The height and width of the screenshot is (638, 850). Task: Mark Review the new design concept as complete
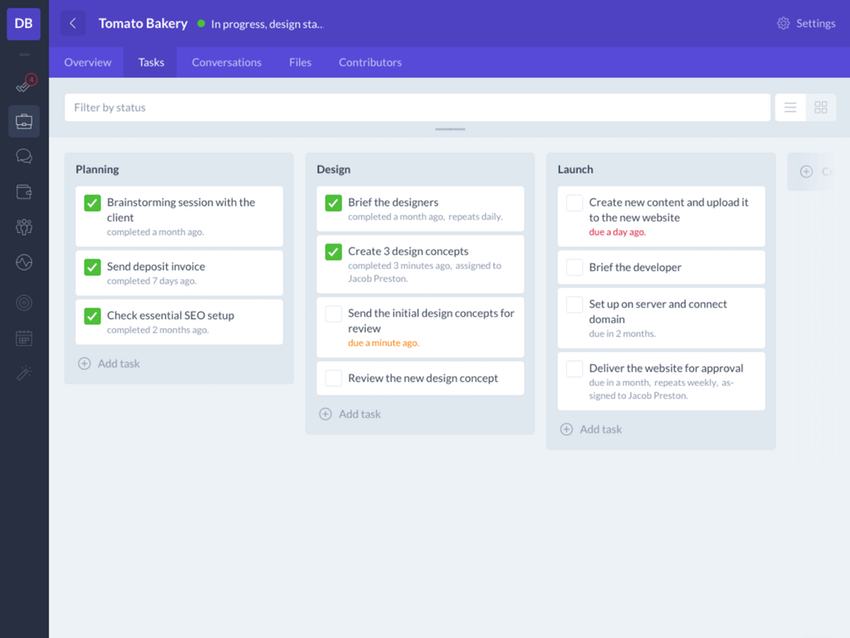[332, 378]
